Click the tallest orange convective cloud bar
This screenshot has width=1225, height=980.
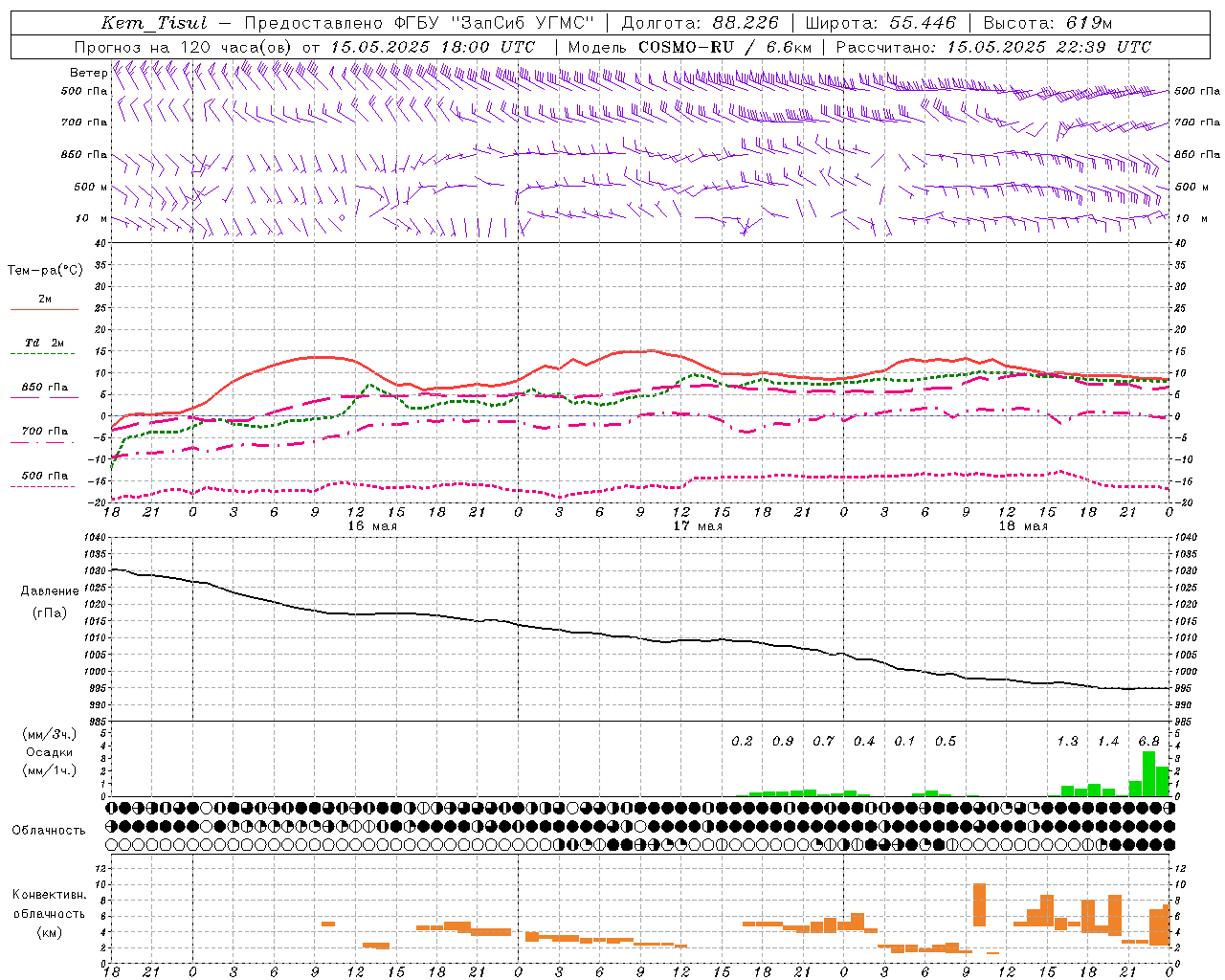(x=979, y=905)
